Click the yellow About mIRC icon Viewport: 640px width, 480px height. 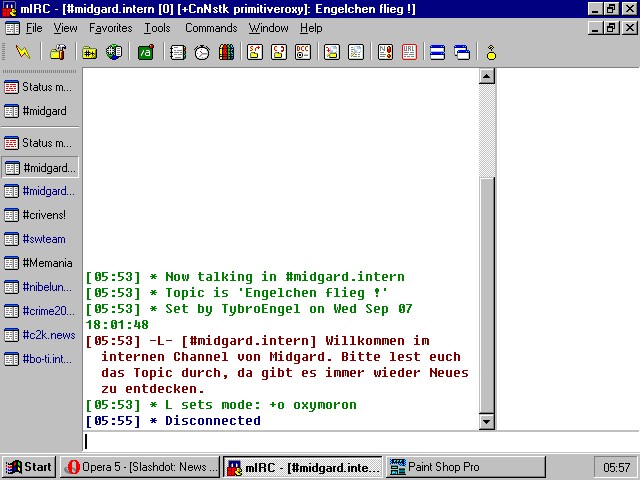click(491, 52)
